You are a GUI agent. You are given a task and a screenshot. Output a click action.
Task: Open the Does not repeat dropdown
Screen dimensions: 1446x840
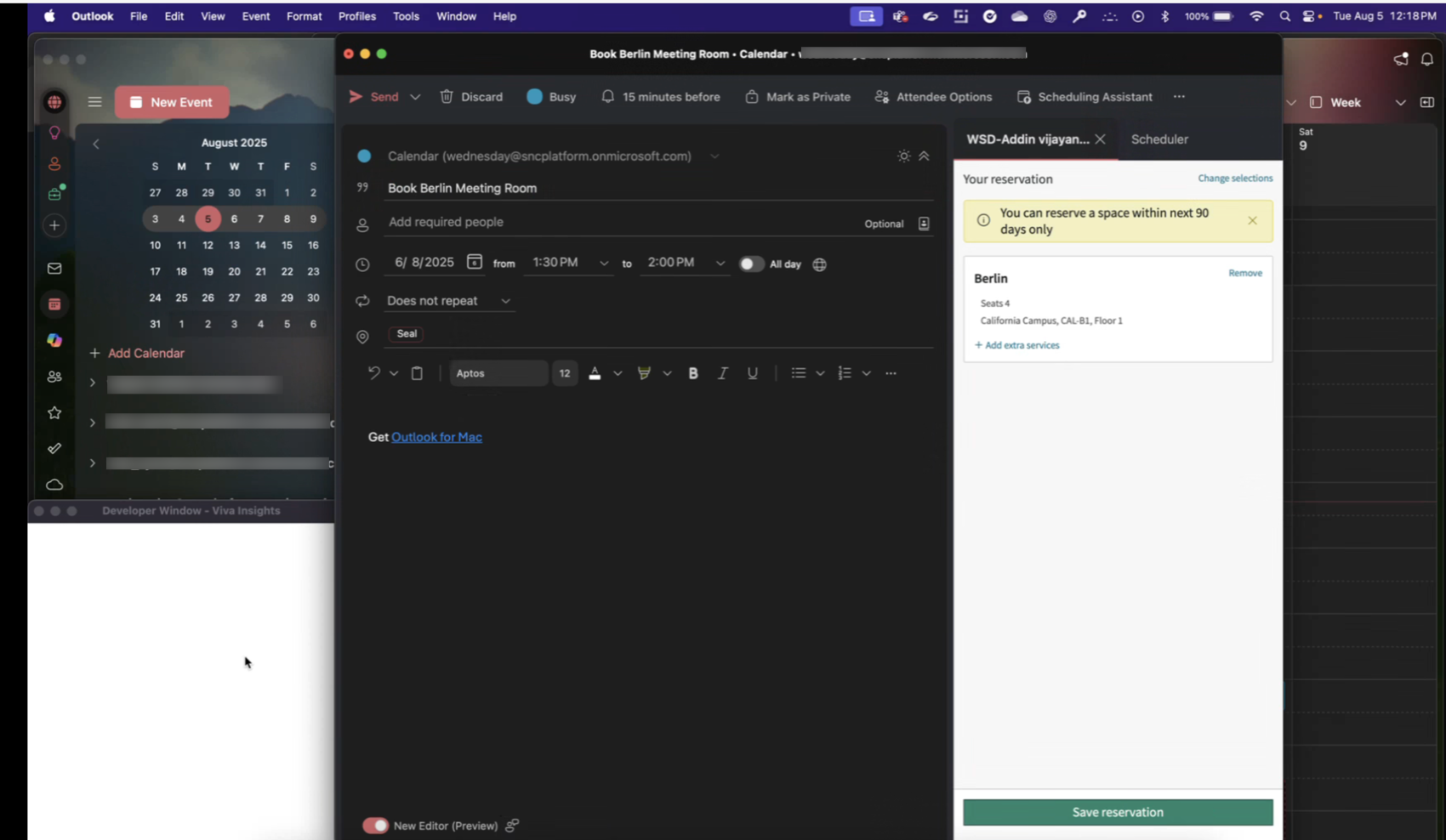[x=448, y=301]
